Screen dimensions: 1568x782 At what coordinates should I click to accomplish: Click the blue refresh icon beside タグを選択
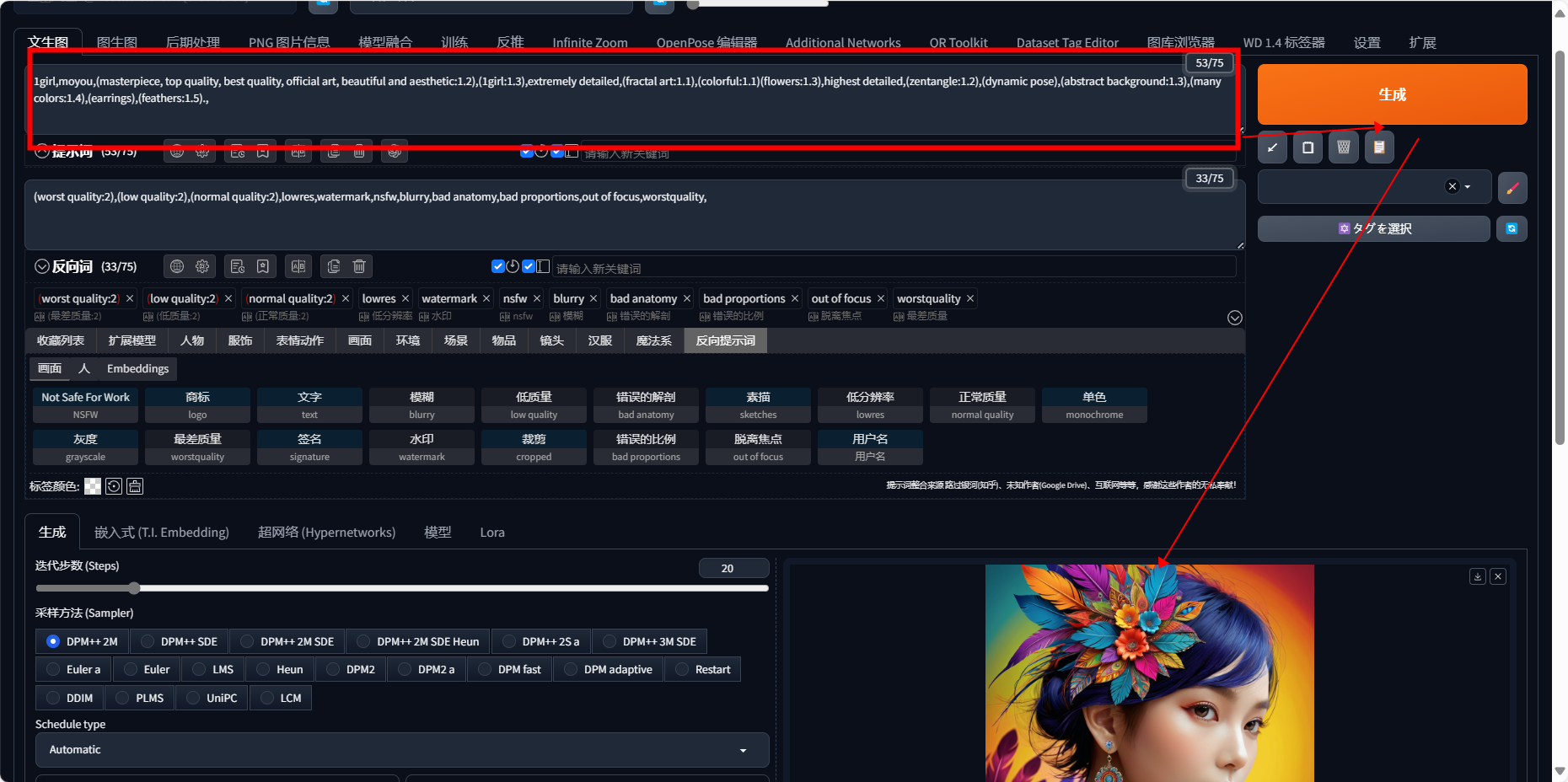[1512, 228]
